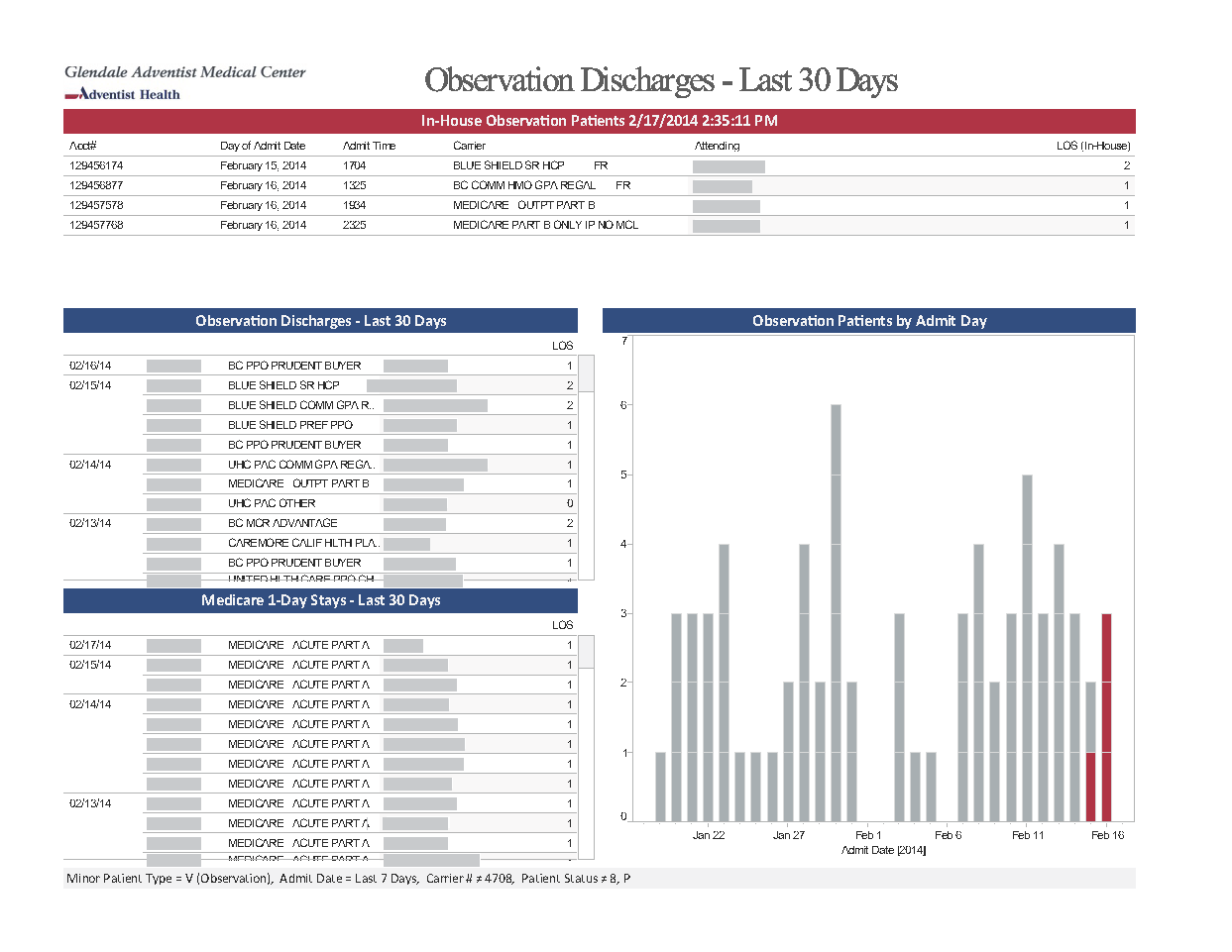Image resolution: width=1232 pixels, height=952 pixels.
Task: Click the red In-House Observation Patients banner
Action: click(600, 121)
